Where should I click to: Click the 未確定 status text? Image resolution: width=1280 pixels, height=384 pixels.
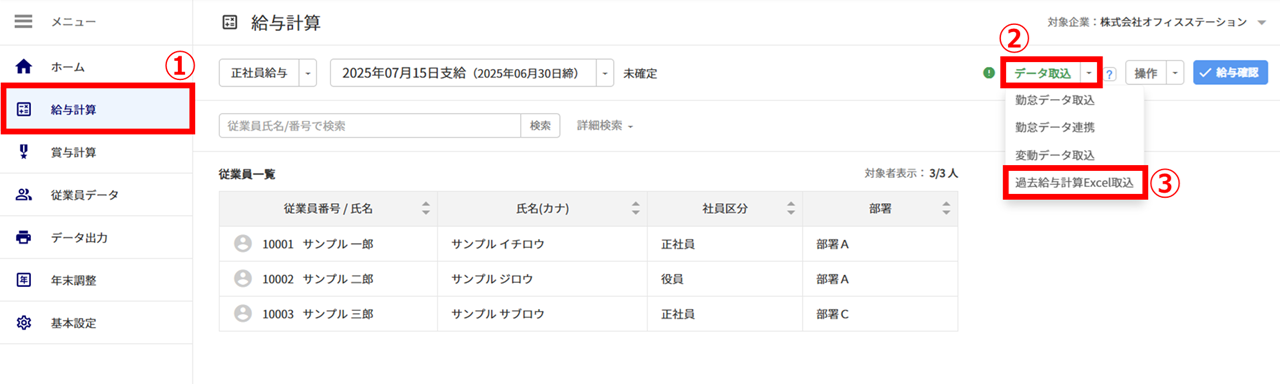(x=640, y=73)
